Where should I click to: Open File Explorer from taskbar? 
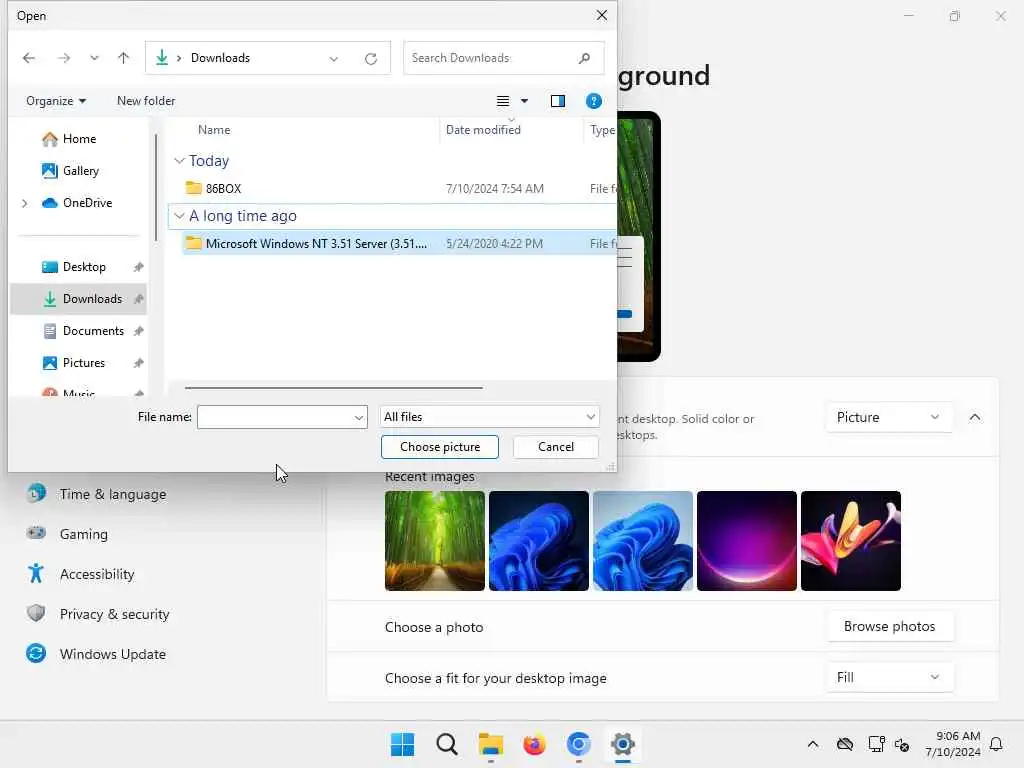click(x=490, y=744)
